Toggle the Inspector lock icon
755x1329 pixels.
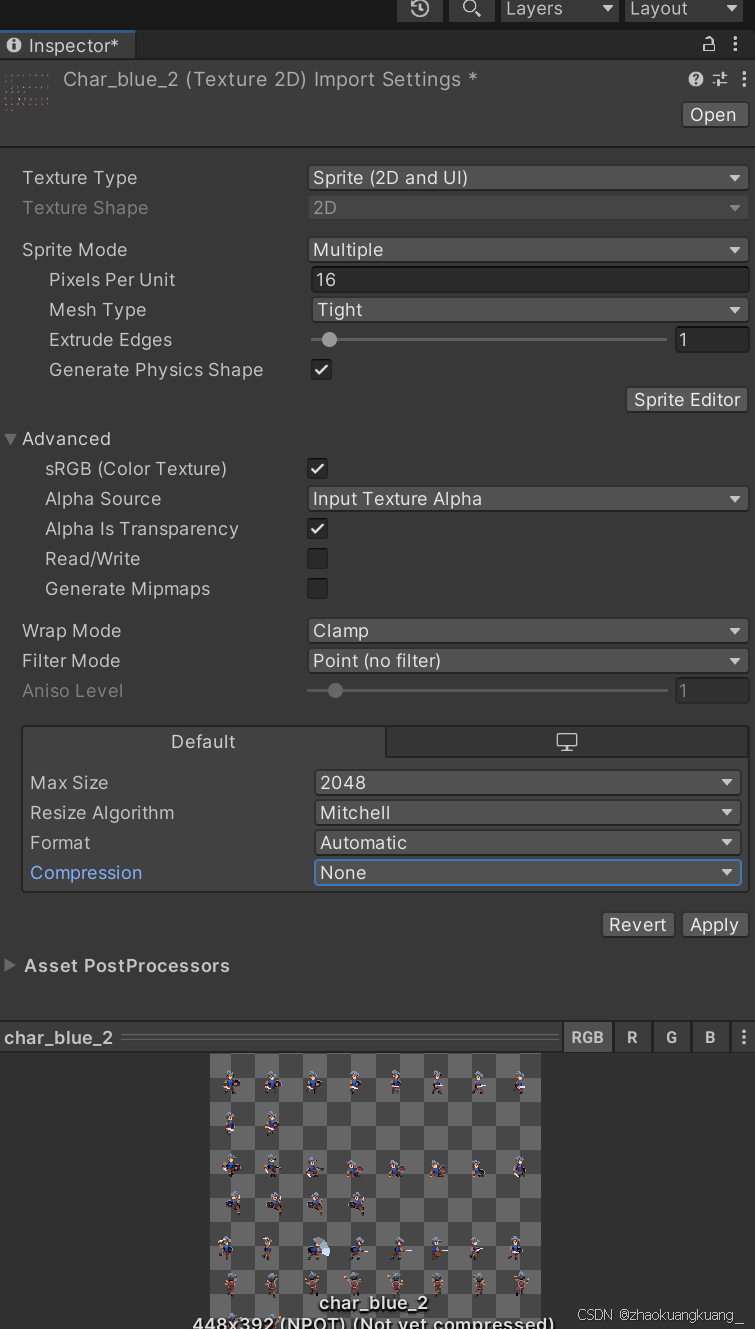click(x=709, y=45)
